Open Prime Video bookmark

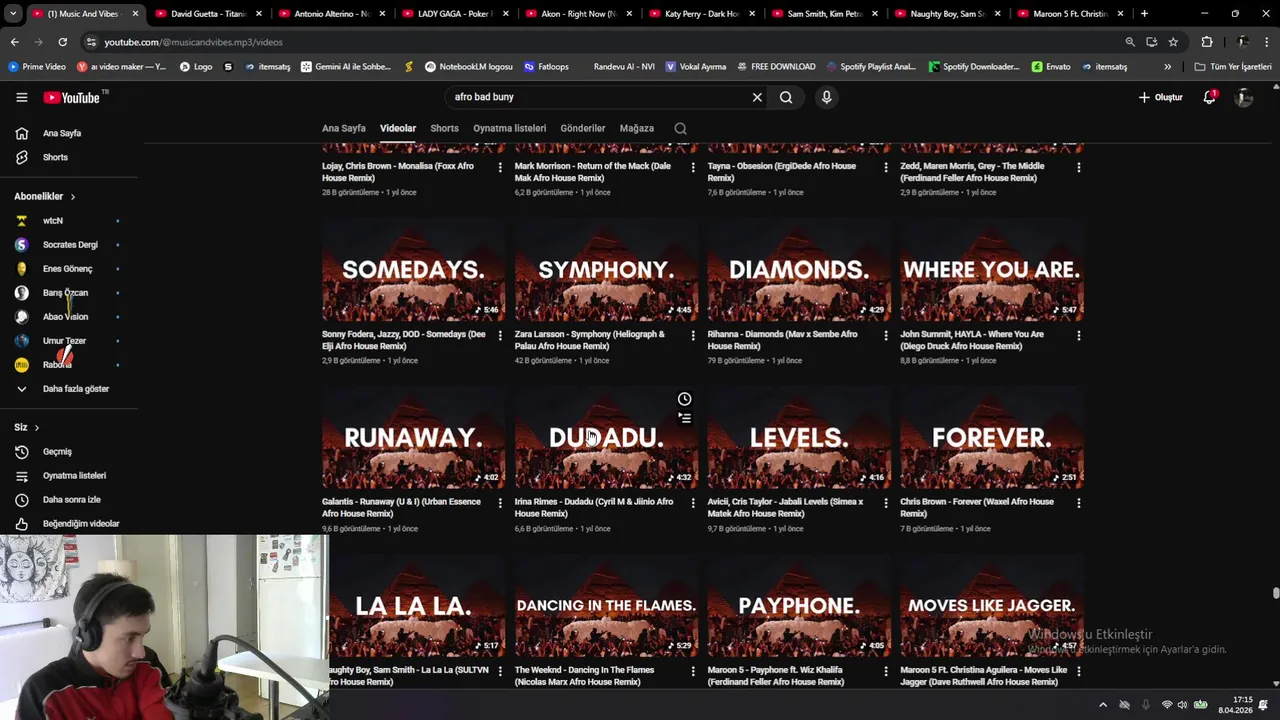(37, 67)
